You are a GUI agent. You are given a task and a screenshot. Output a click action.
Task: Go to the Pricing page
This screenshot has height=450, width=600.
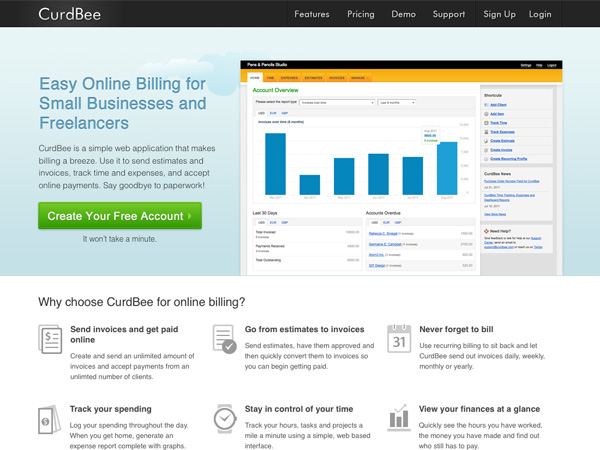click(x=360, y=14)
